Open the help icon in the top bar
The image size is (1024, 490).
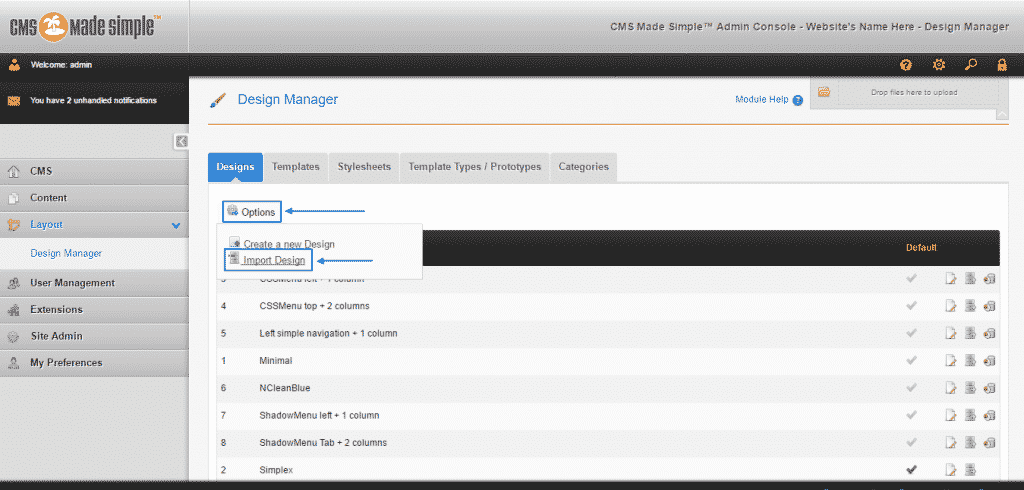[x=906, y=65]
